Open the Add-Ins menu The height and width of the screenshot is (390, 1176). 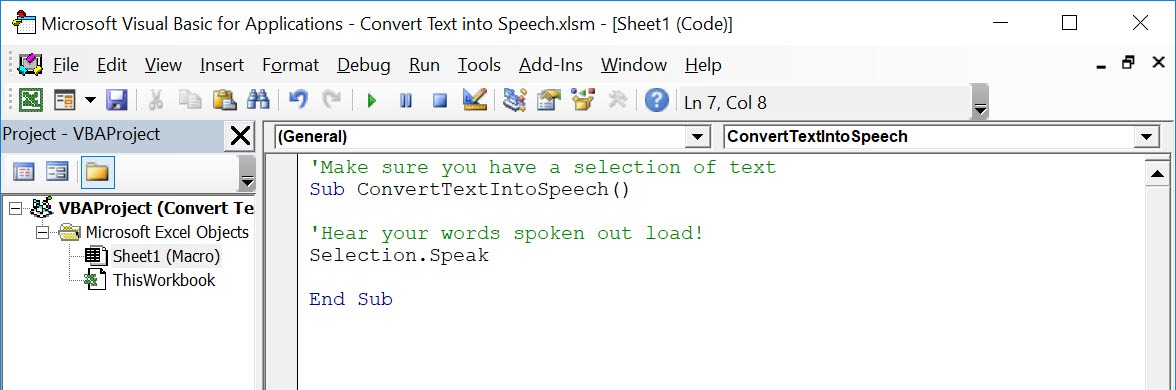click(x=550, y=65)
